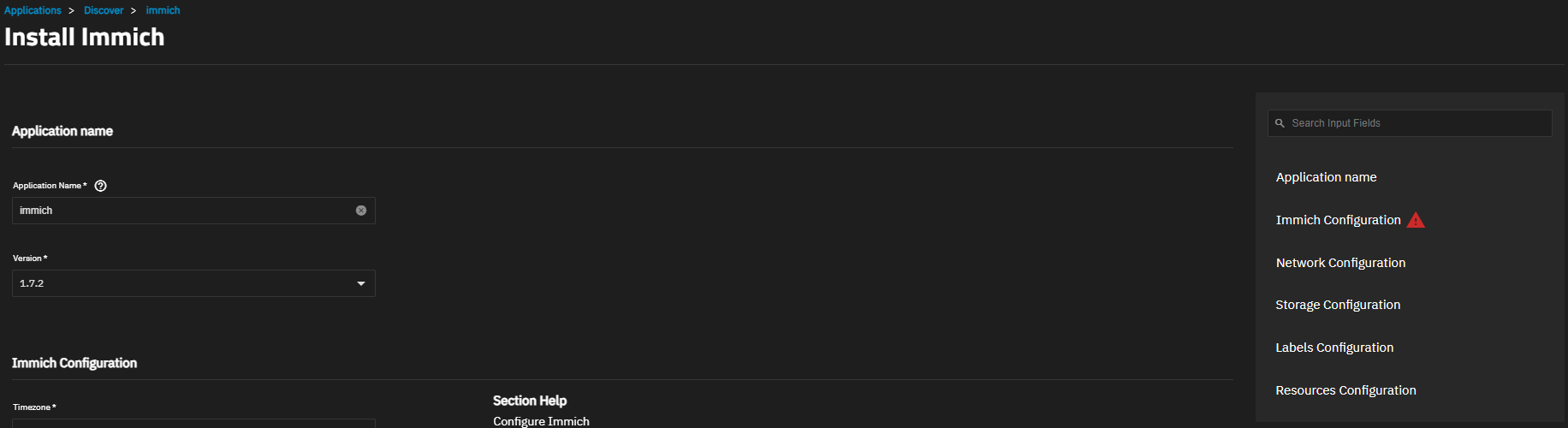
Task: Jump to Application name section in sidebar
Action: [1326, 177]
